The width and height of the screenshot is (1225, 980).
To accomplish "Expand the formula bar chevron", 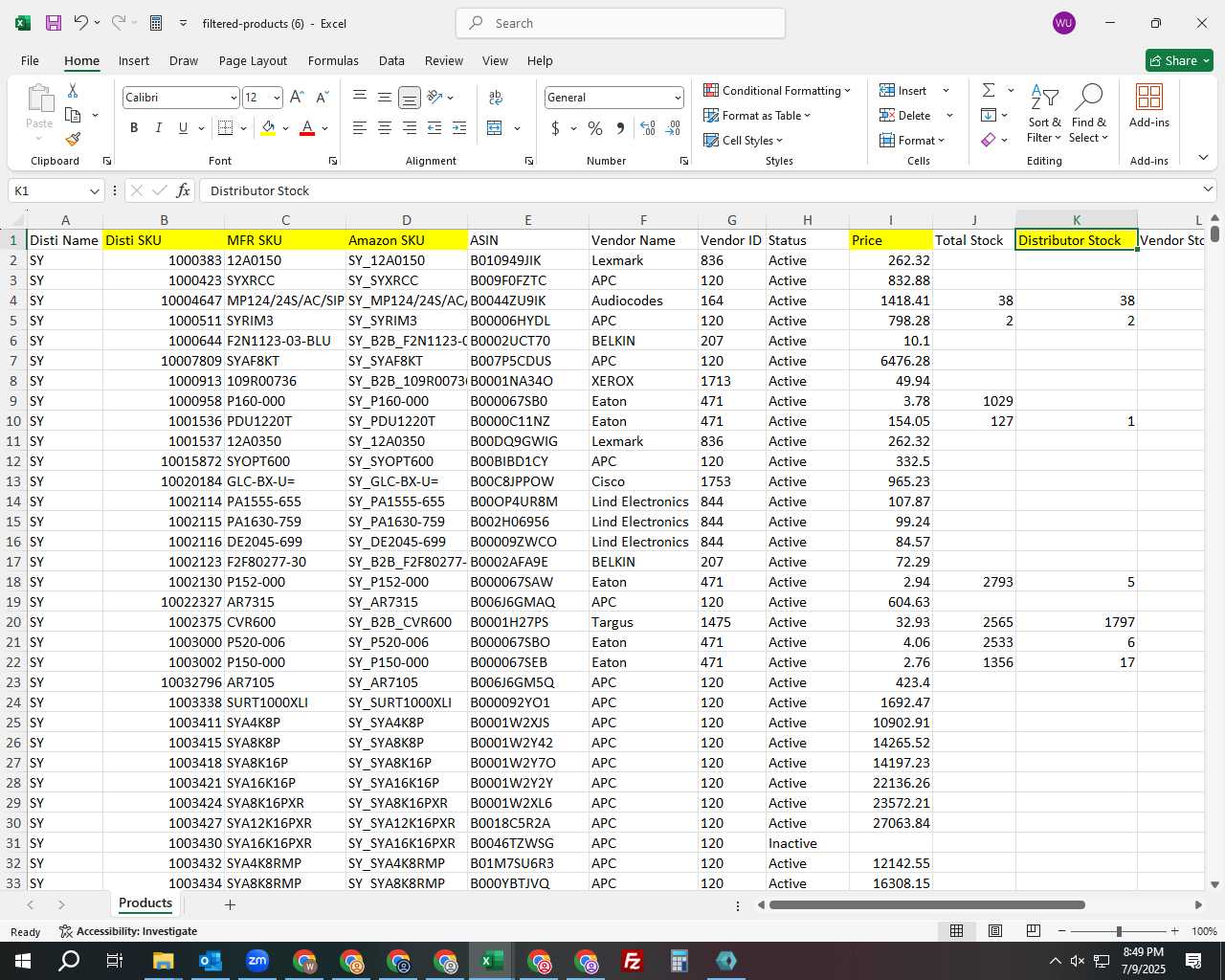I will (x=1208, y=190).
